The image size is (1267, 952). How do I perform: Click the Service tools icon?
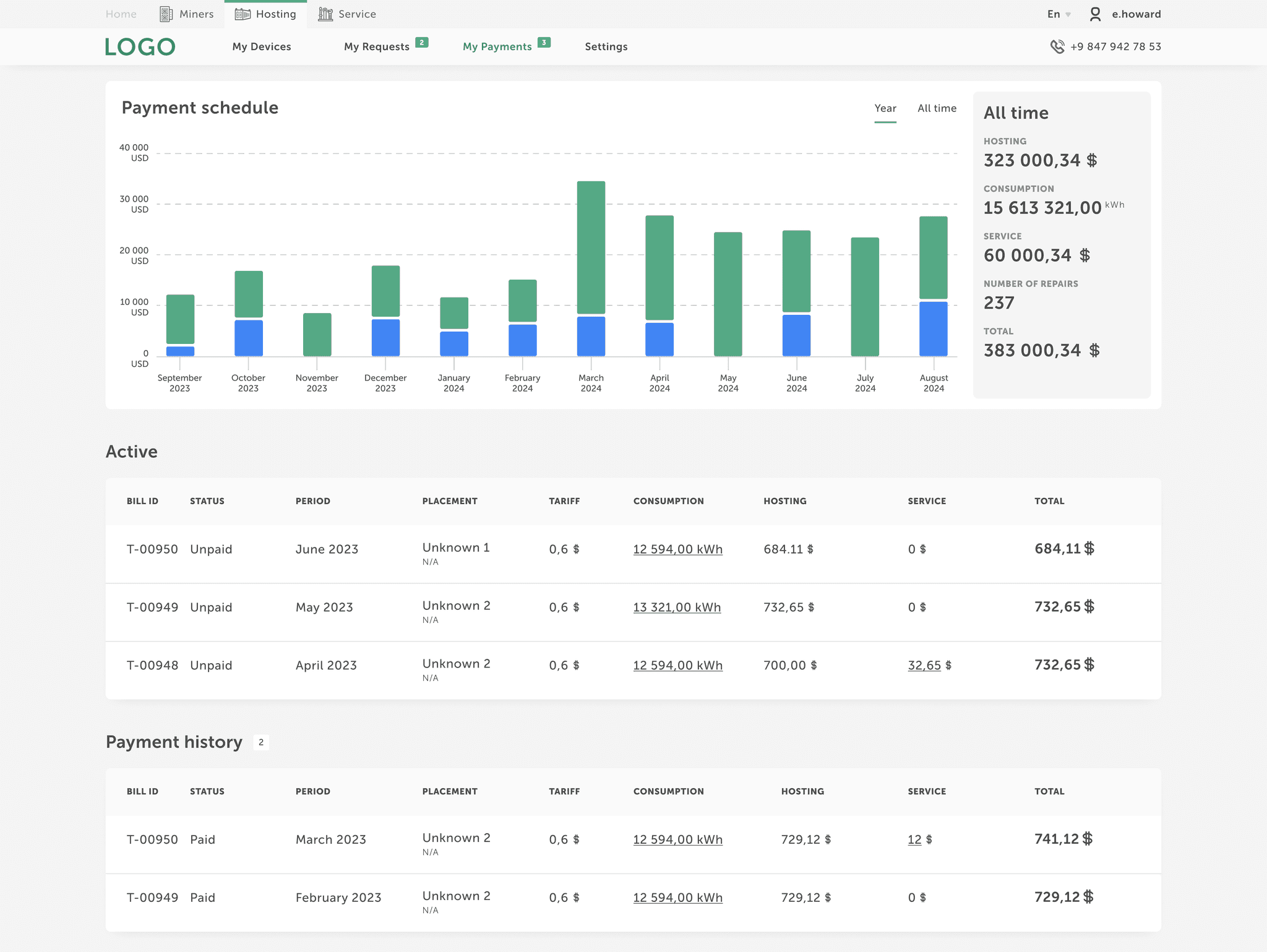(x=325, y=14)
